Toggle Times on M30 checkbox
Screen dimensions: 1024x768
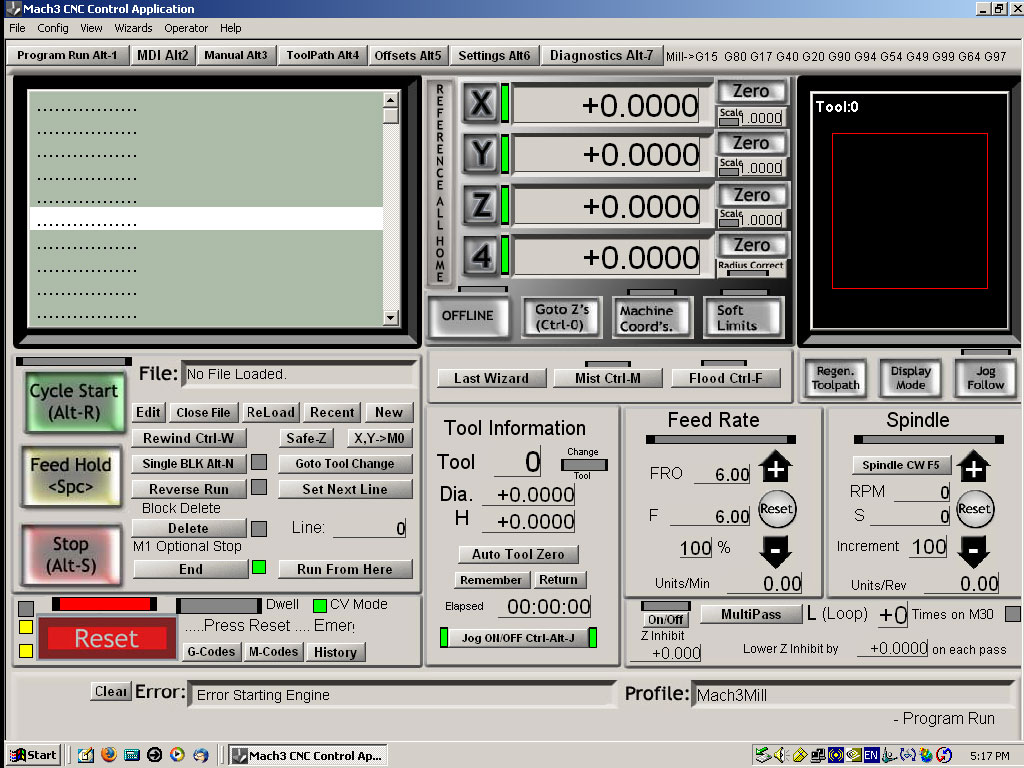[1012, 614]
